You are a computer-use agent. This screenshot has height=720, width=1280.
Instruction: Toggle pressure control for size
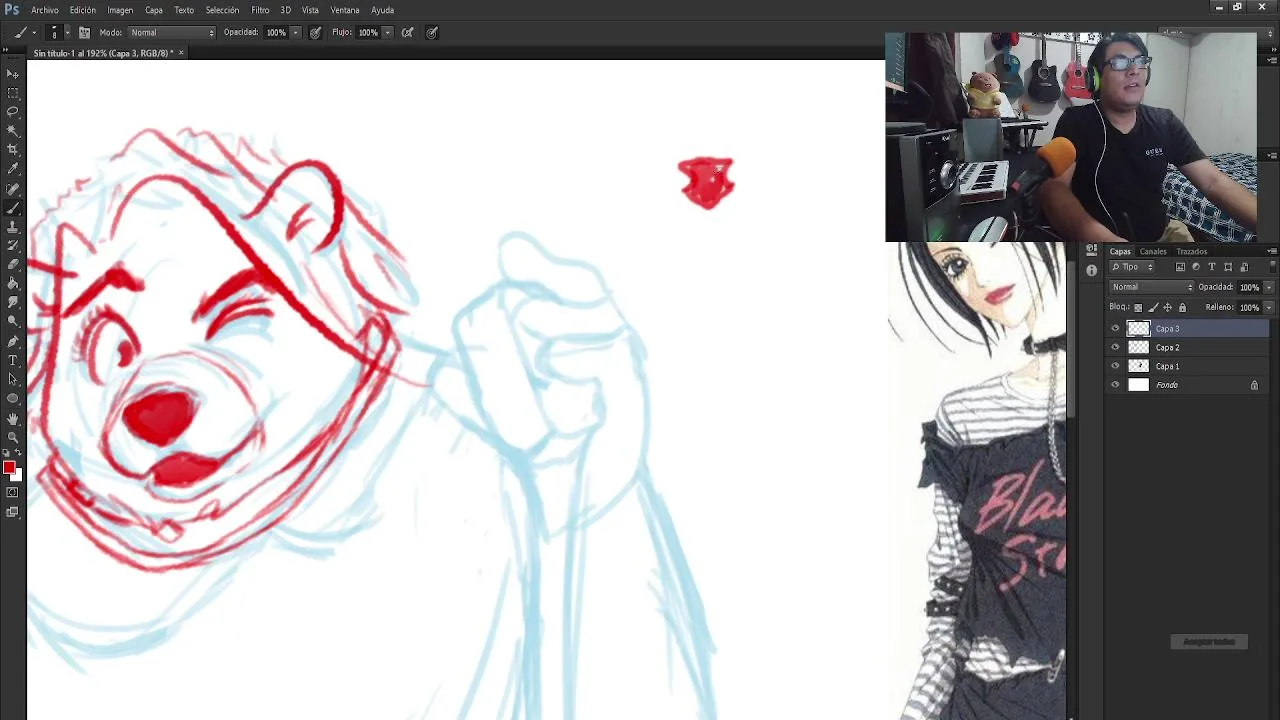432,32
